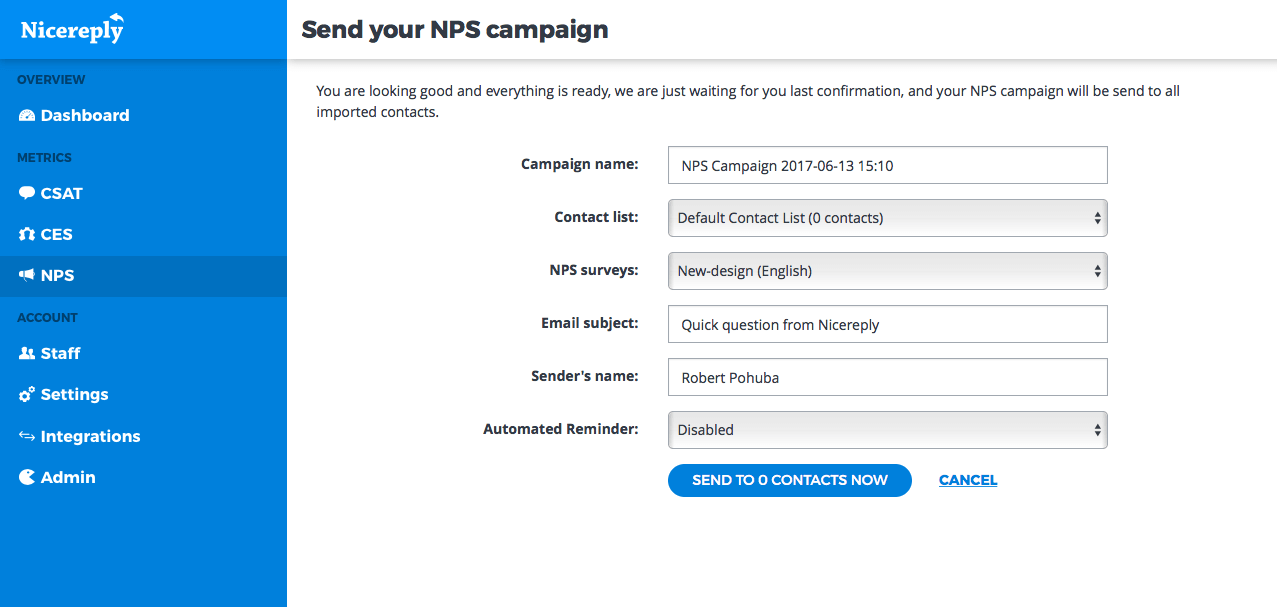The height and width of the screenshot is (607, 1277).
Task: Select the Sender's name text field
Action: pos(888,377)
